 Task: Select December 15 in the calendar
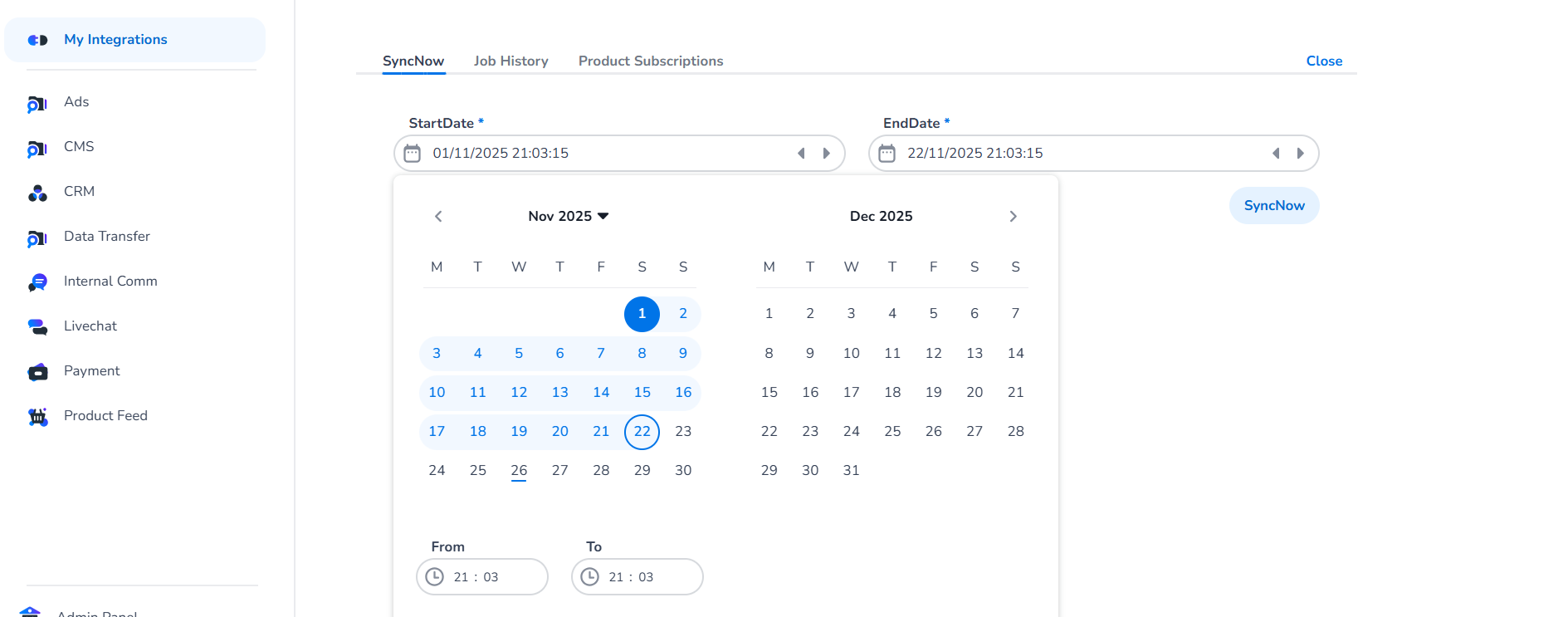769,393
